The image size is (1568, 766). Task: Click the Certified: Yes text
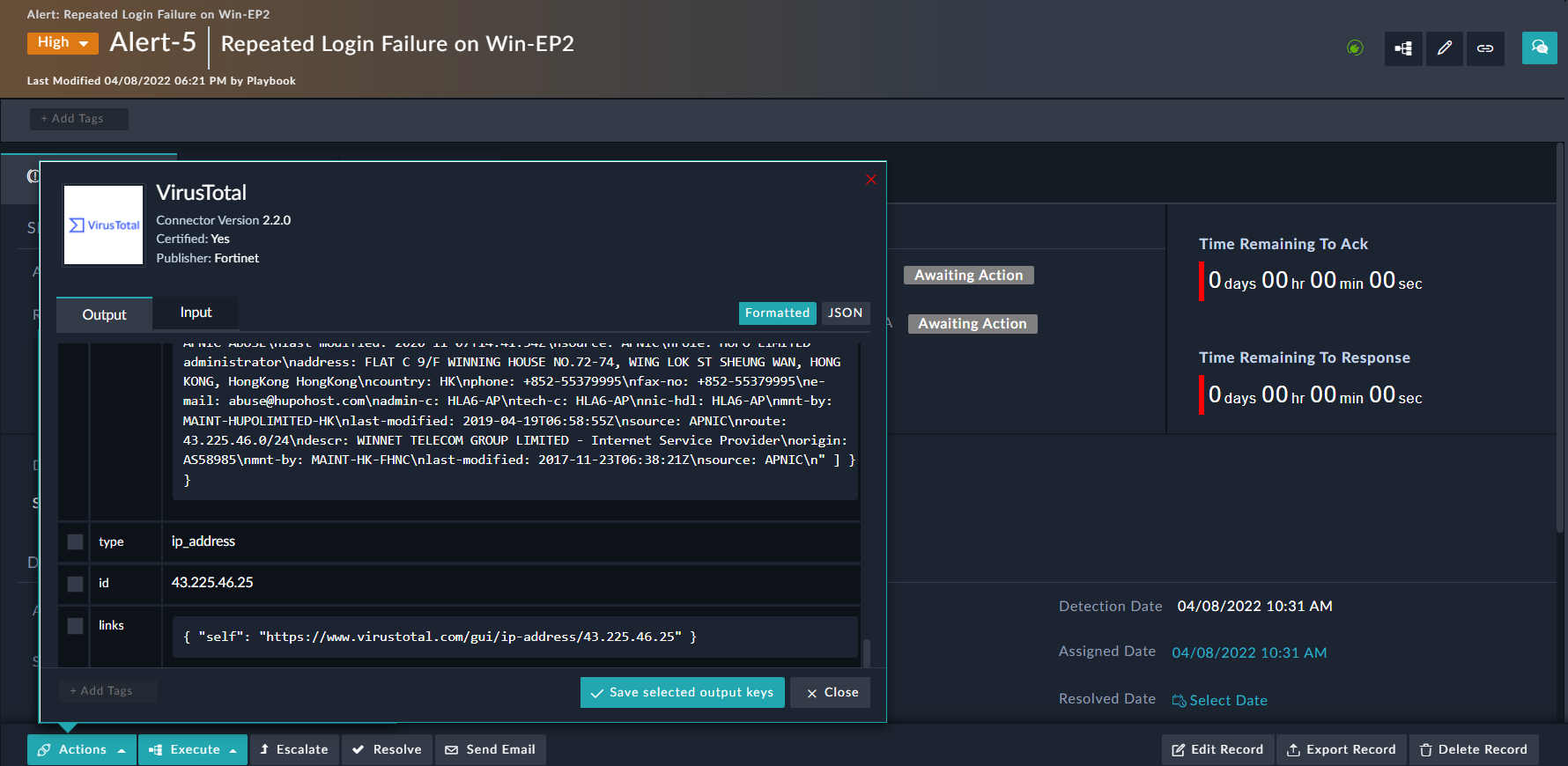(193, 239)
